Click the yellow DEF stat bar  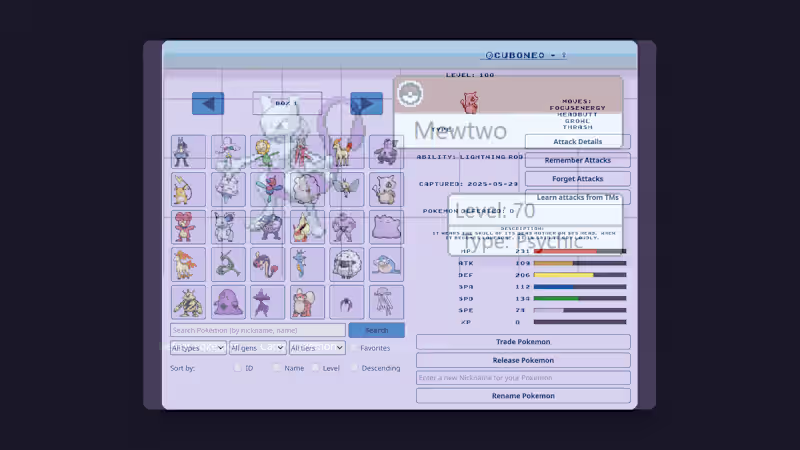tap(580, 275)
